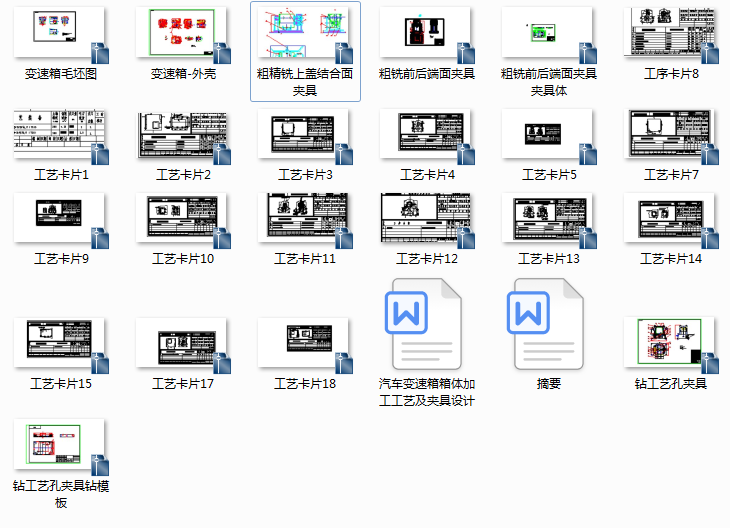Select the 工艺卡片9 file icon
The image size is (730, 528).
[x=61, y=219]
